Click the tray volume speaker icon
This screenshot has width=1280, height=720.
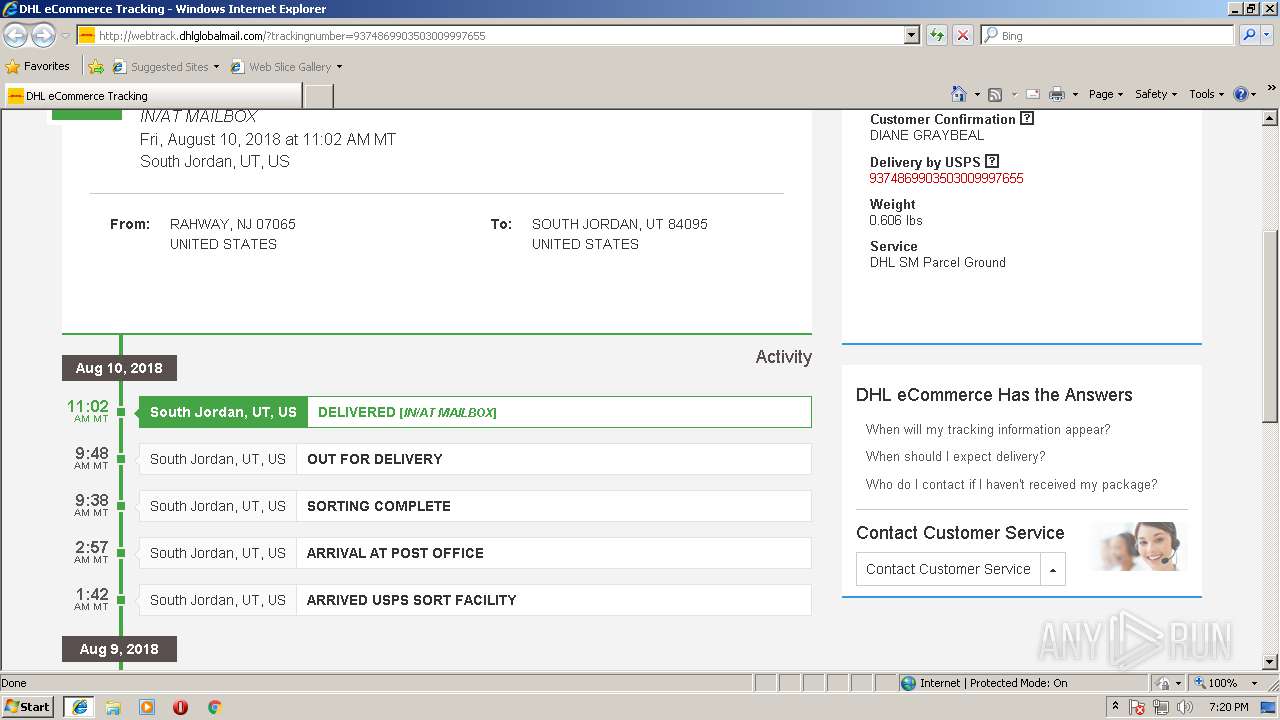1185,707
